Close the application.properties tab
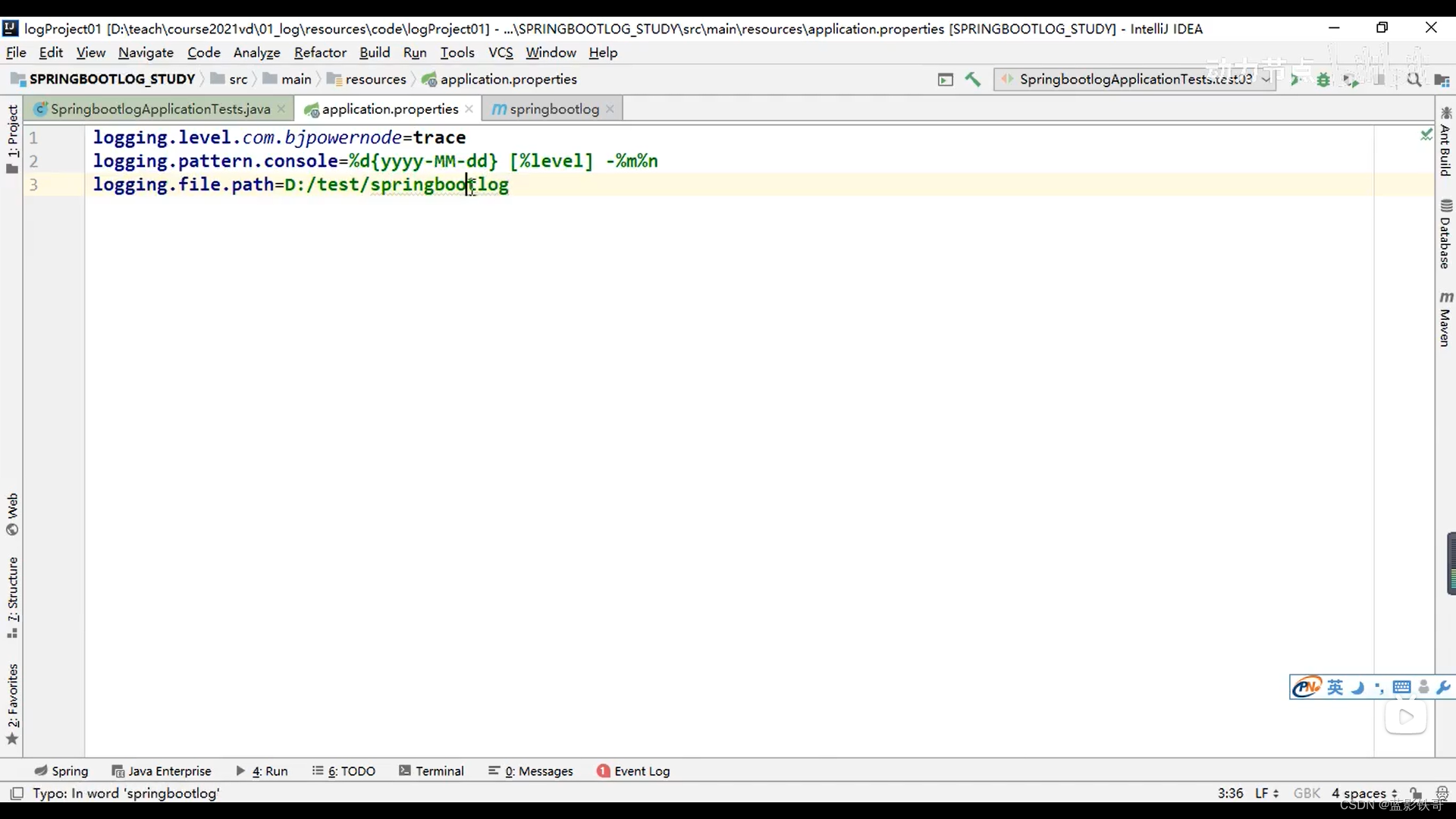The image size is (1456, 819). pos(469,109)
